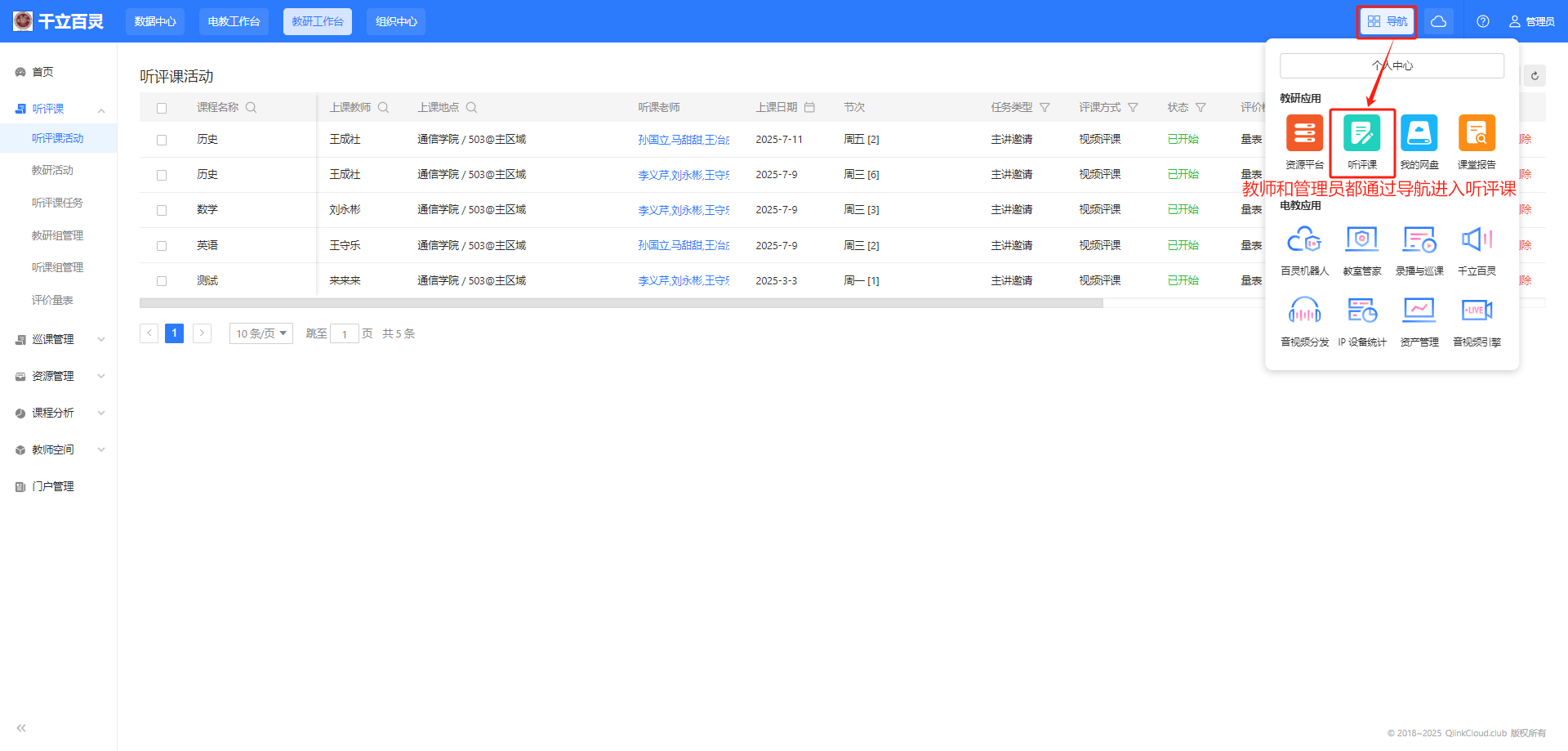Open the 课堂报告 app icon
Image resolution: width=1568 pixels, height=751 pixels.
1477,133
